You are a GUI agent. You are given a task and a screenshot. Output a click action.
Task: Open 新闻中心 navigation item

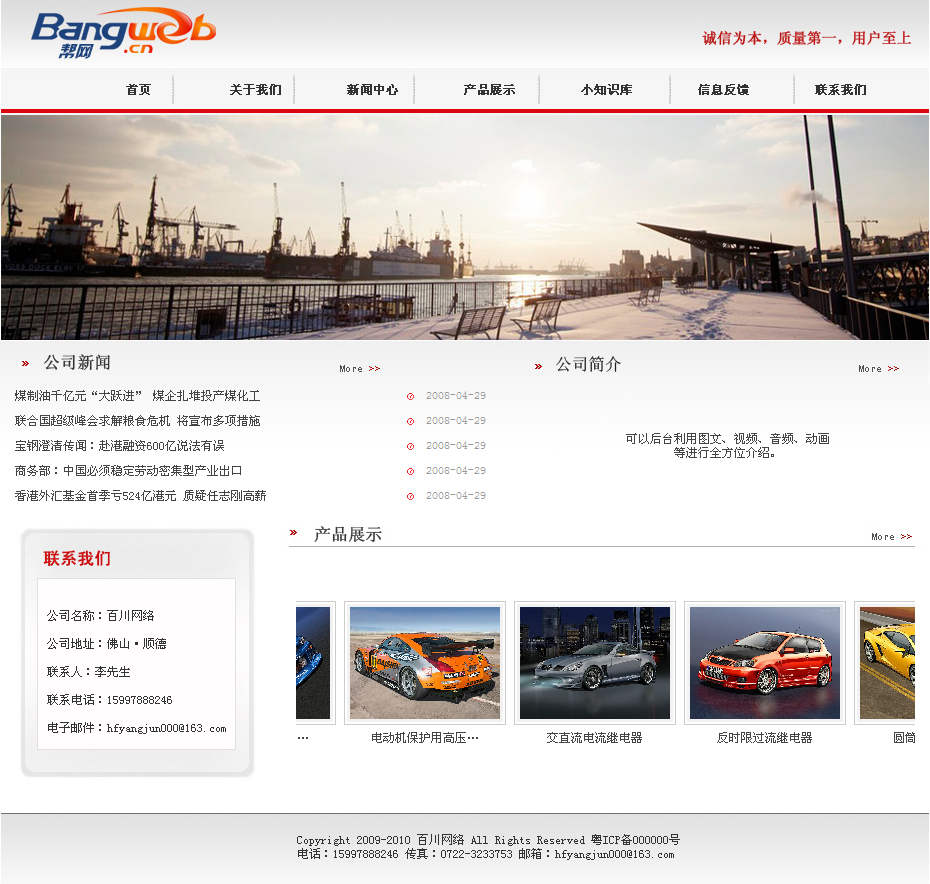[372, 90]
